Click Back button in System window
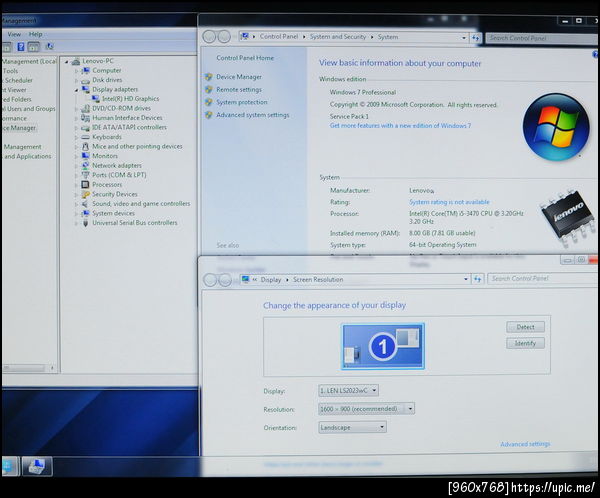This screenshot has width=600, height=498. 209,37
